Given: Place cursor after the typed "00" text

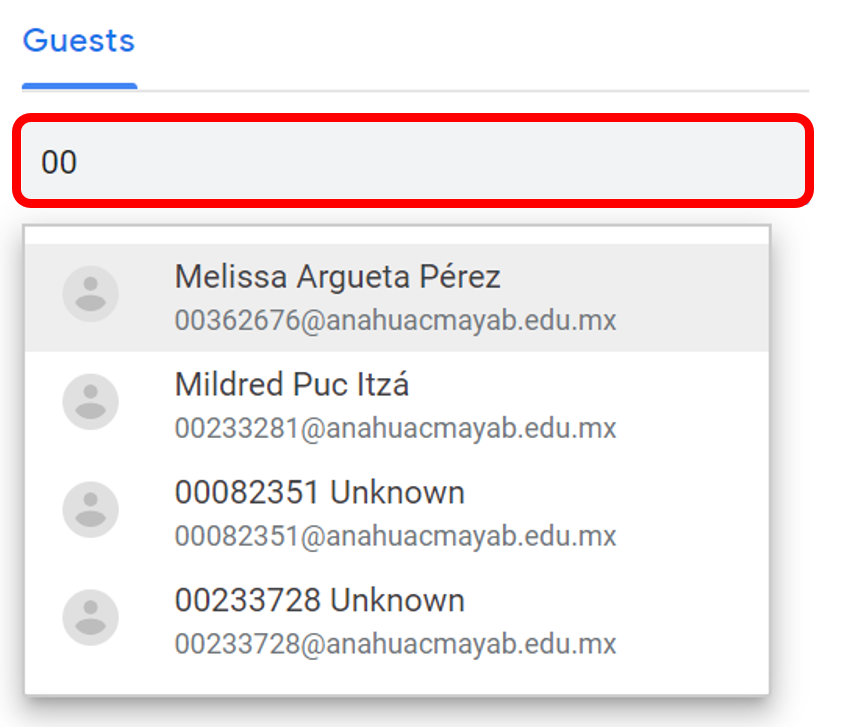Looking at the screenshot, I should 79,162.
